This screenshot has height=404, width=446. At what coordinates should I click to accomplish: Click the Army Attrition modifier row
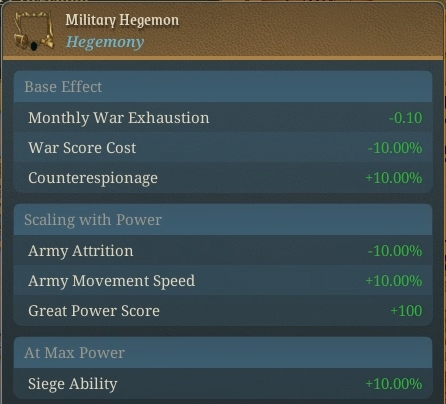pyautogui.click(x=223, y=250)
